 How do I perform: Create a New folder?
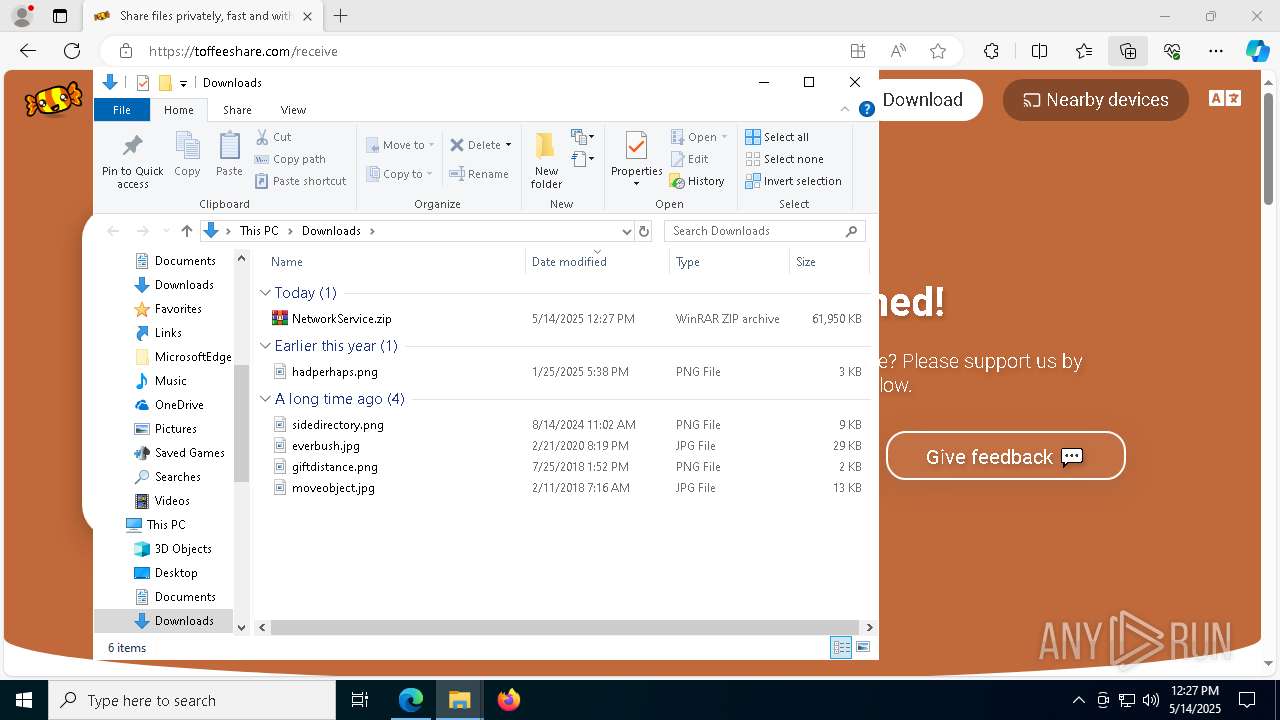[546, 160]
